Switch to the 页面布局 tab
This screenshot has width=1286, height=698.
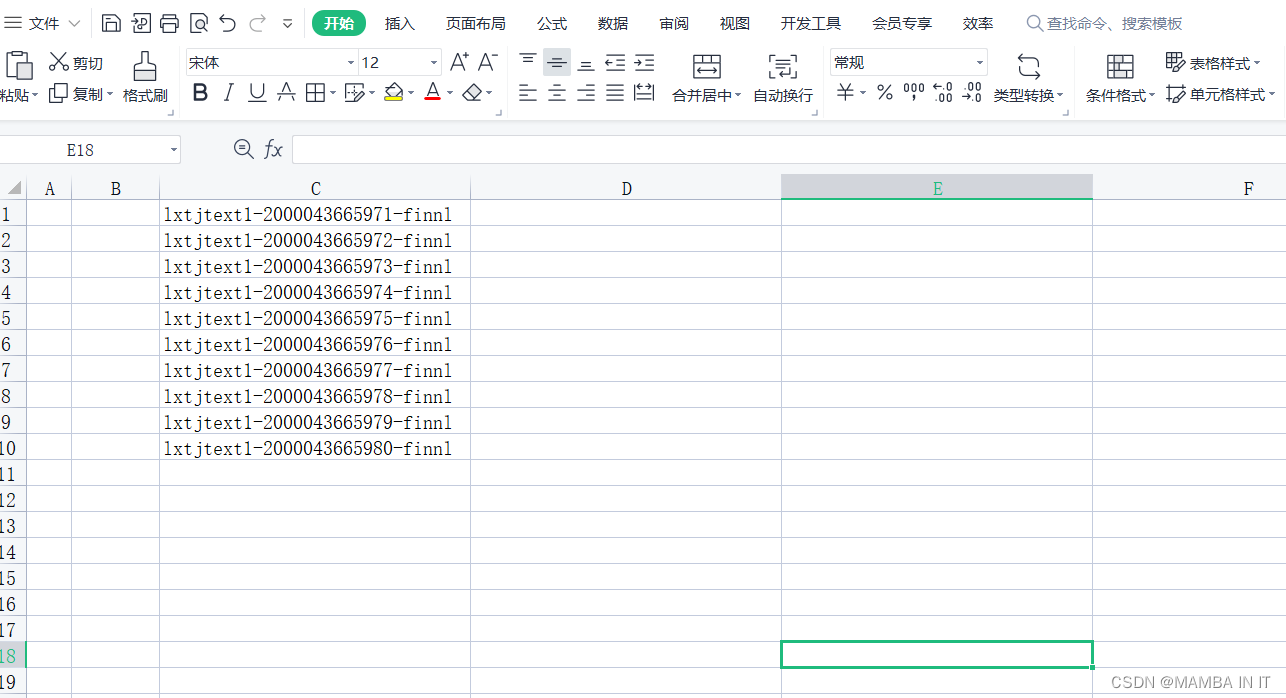476,23
